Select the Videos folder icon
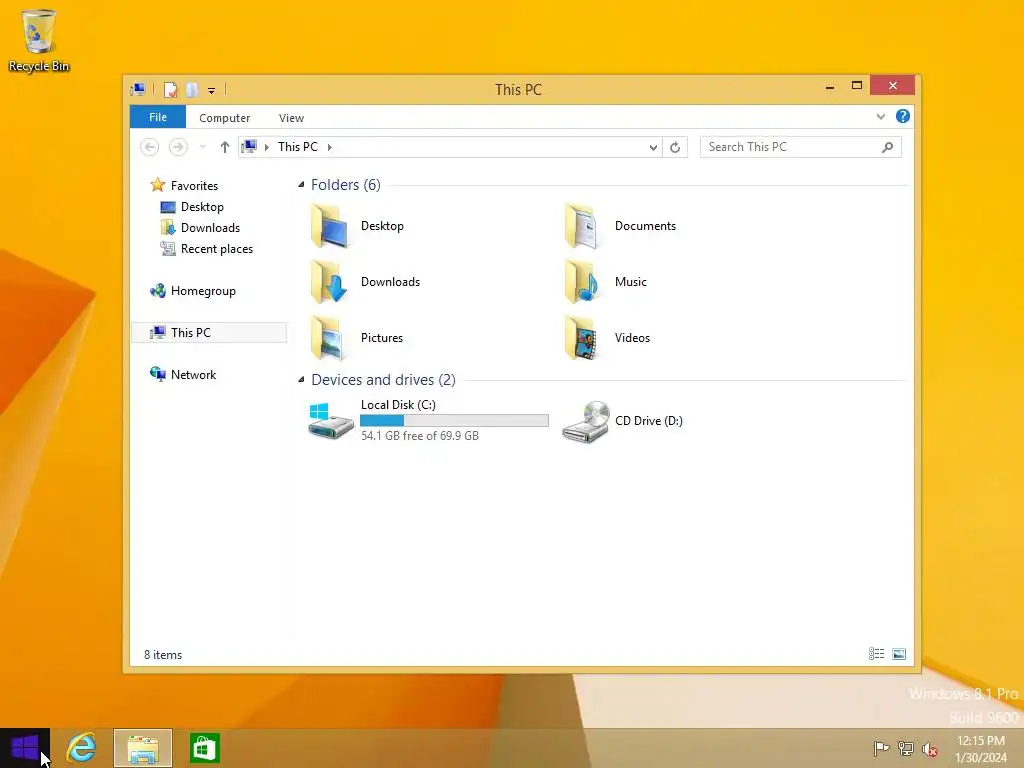 coord(583,338)
